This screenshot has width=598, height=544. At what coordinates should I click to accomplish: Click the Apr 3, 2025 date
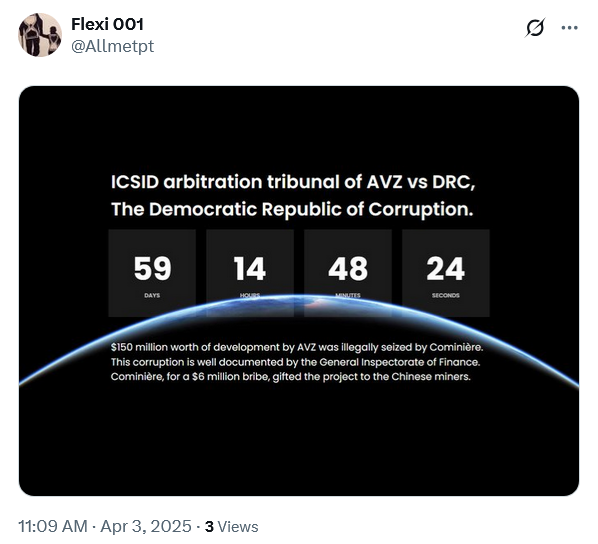click(146, 526)
